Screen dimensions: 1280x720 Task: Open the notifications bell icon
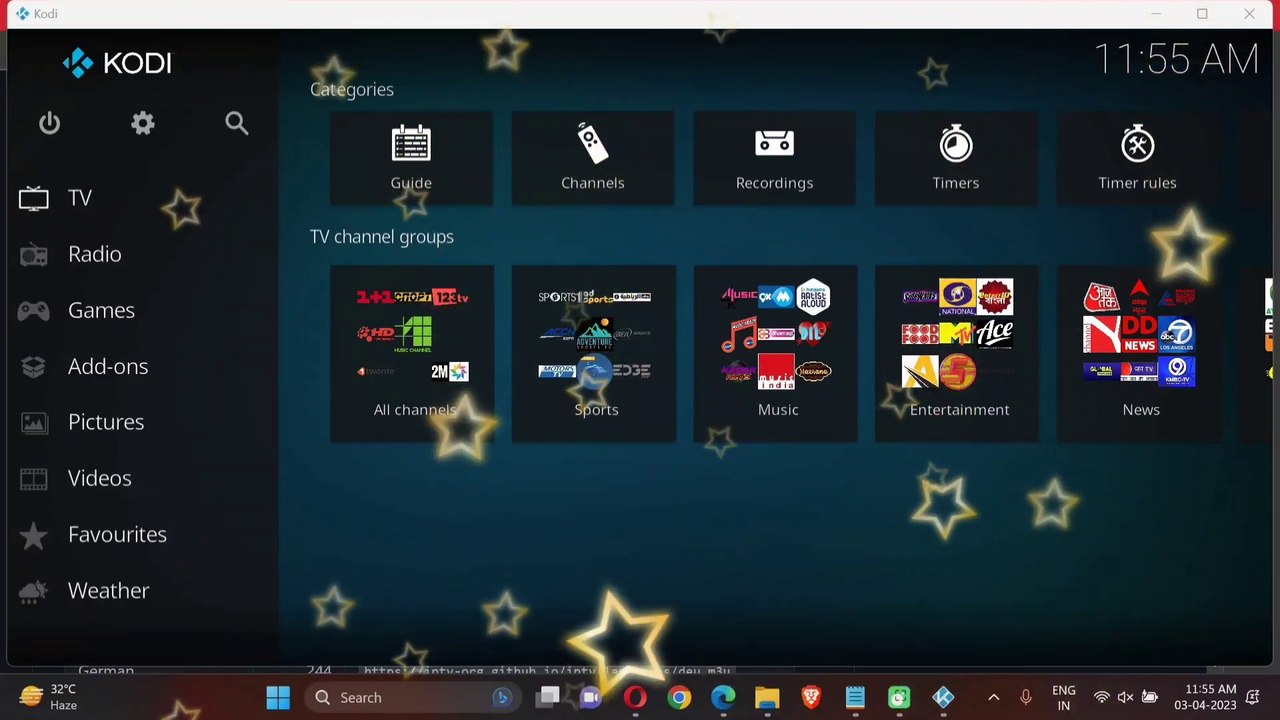1253,697
